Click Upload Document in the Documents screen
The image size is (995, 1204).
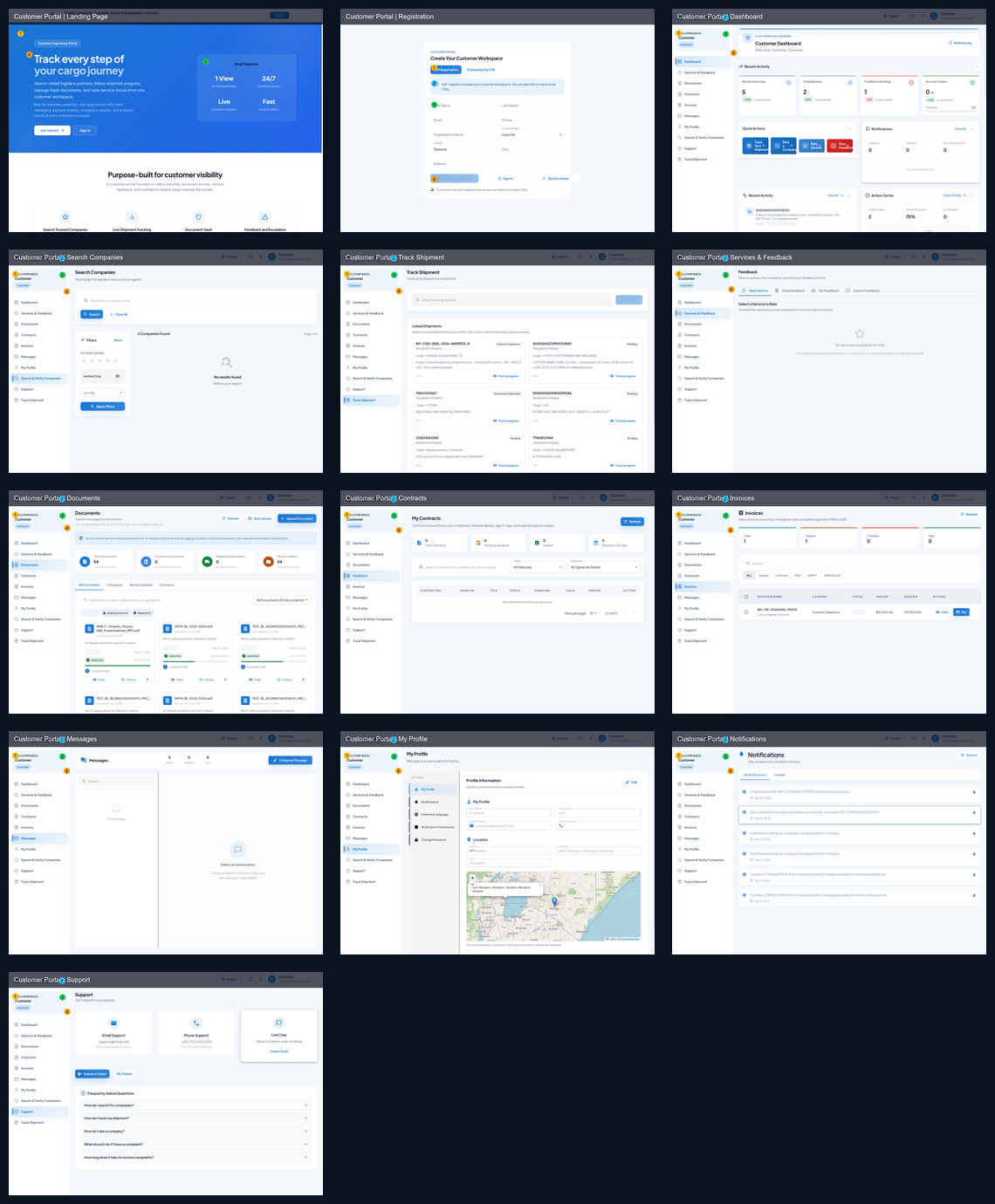(297, 518)
